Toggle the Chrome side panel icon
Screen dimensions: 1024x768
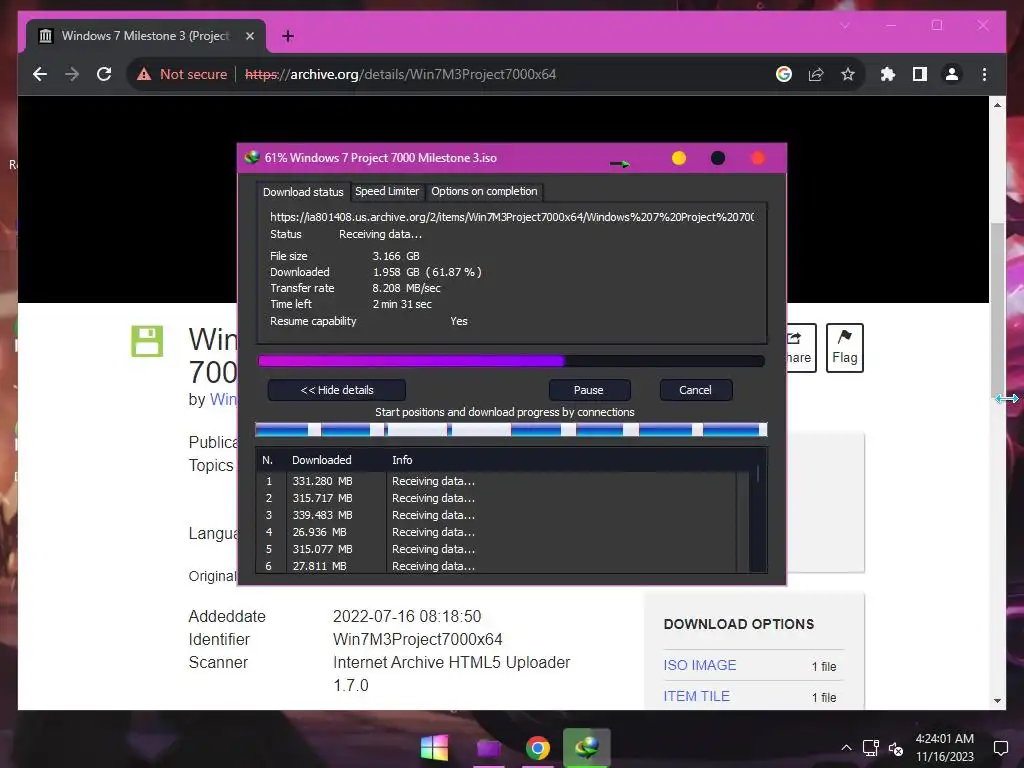pyautogui.click(x=920, y=74)
